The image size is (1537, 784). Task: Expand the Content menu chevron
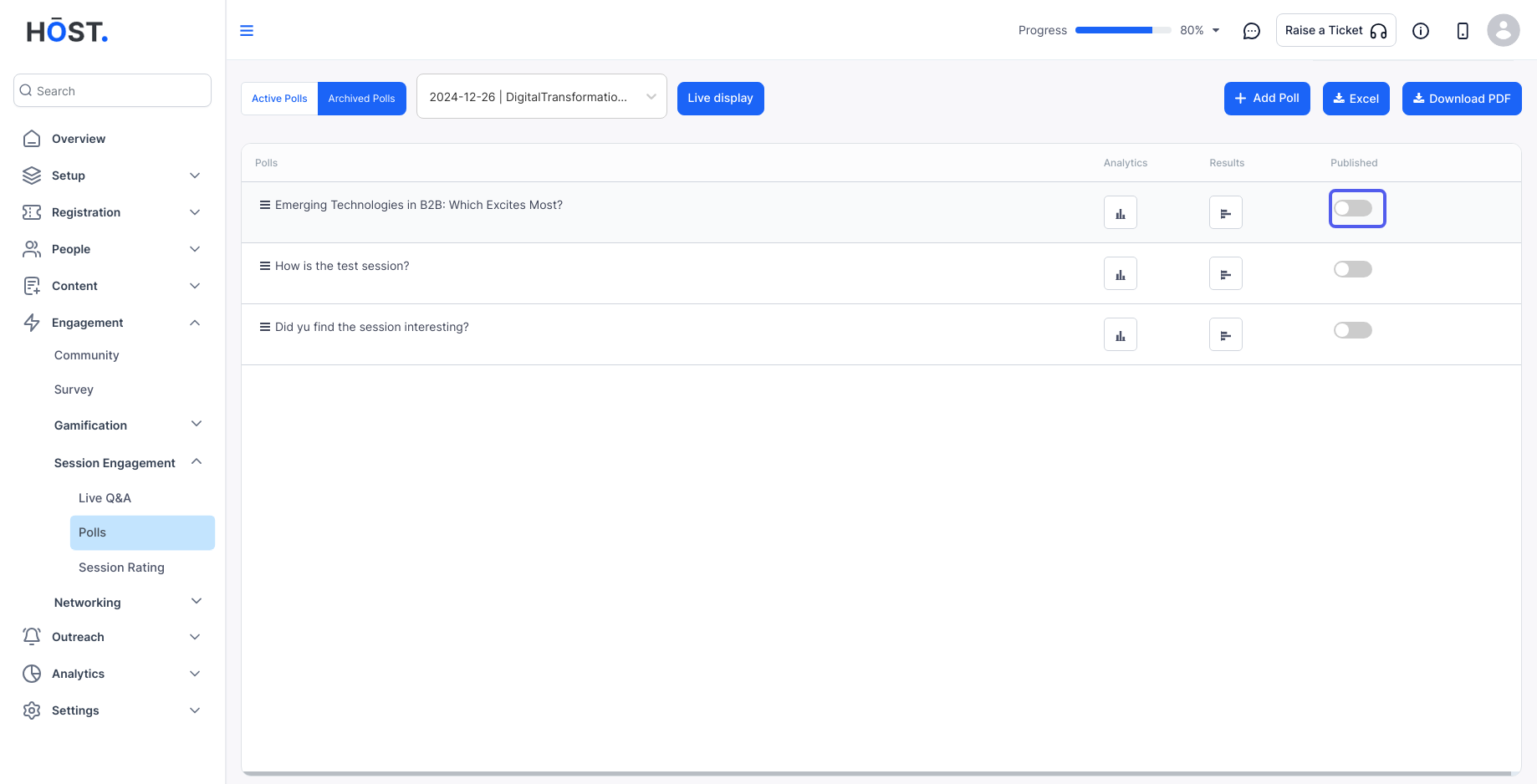click(x=195, y=286)
